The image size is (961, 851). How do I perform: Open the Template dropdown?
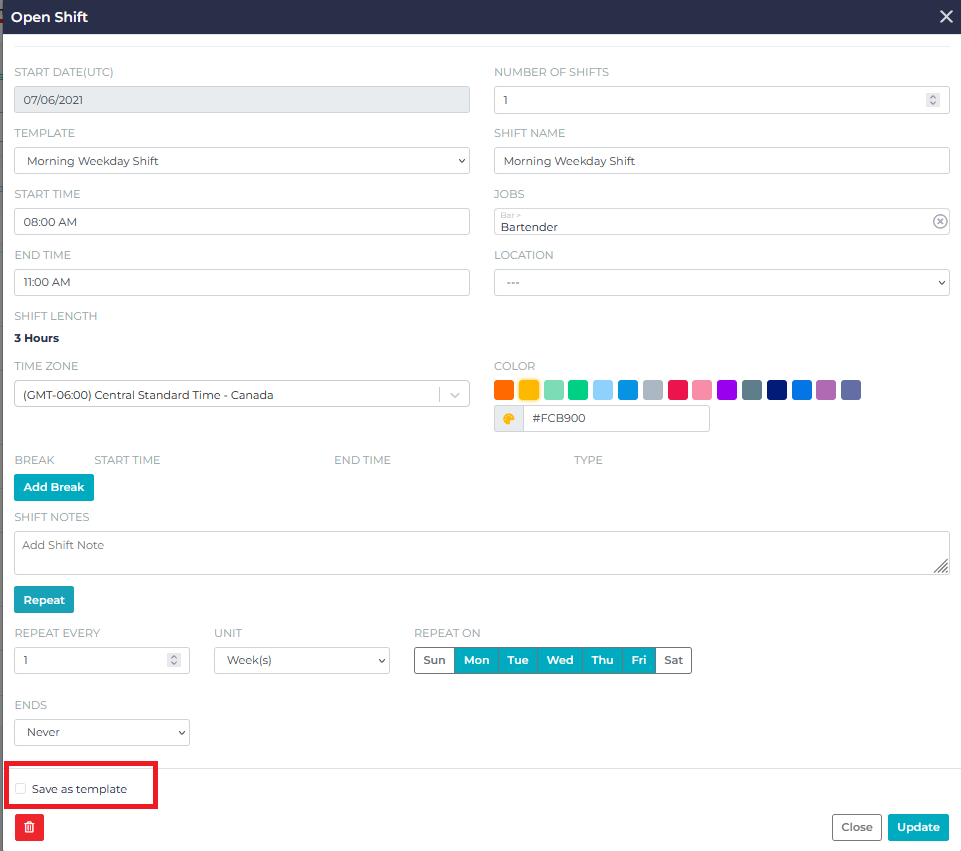241,161
